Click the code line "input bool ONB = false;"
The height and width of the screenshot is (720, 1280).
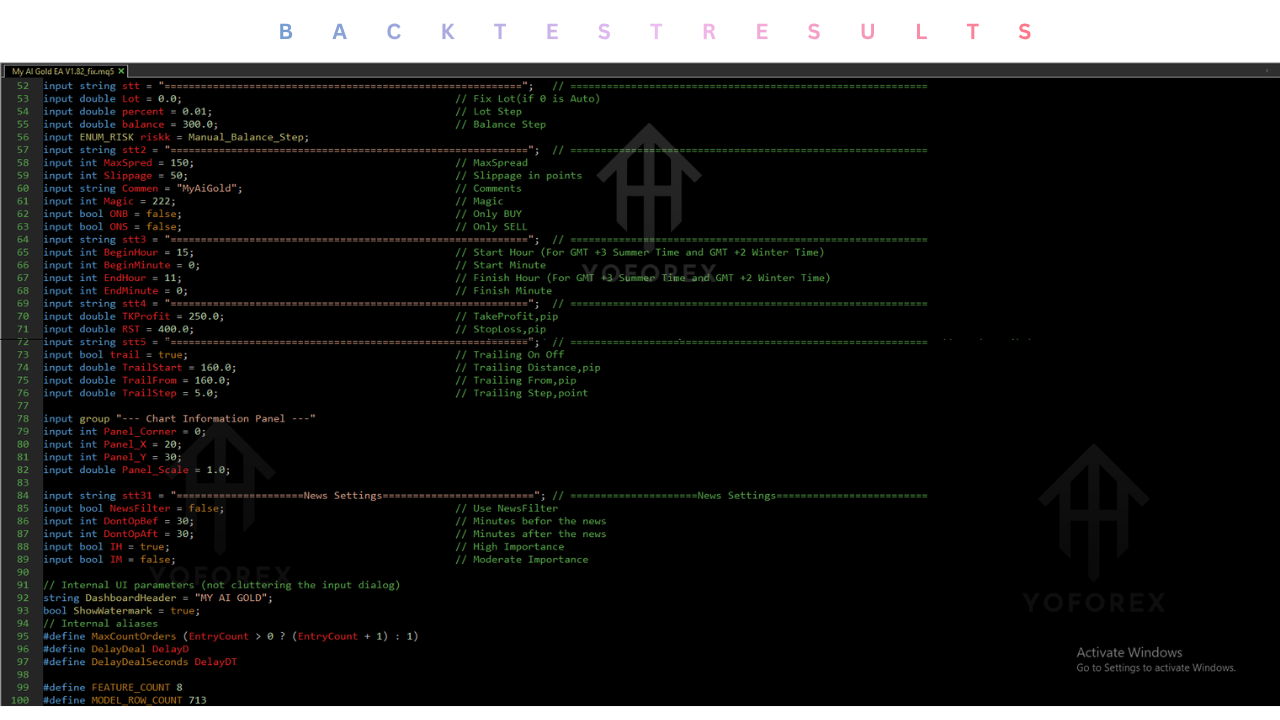112,214
